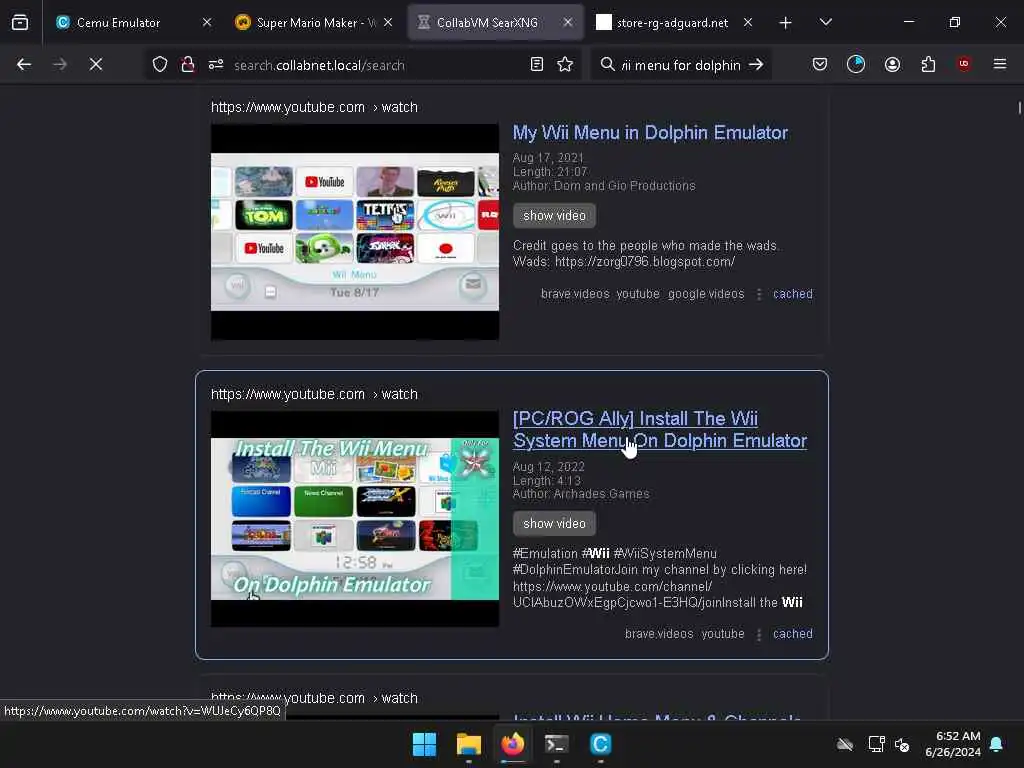Open the Windows Start menu
The width and height of the screenshot is (1024, 768).
(x=424, y=744)
